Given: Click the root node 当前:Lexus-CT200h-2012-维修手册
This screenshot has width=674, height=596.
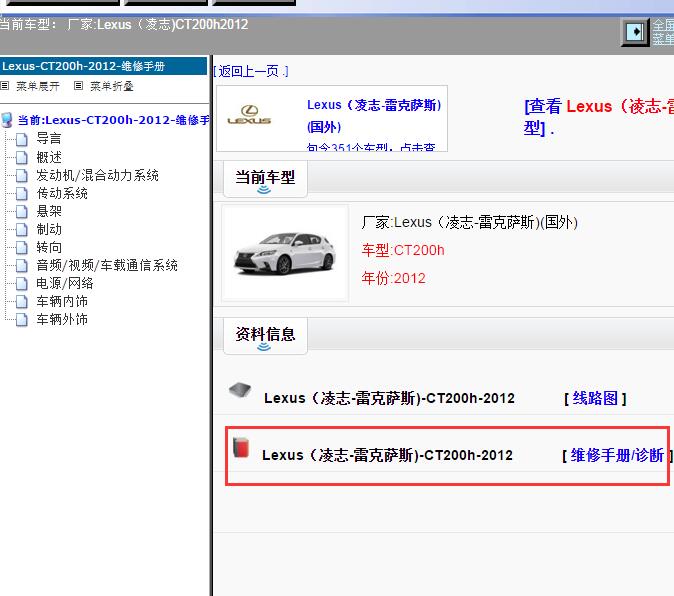Looking at the screenshot, I should (x=113, y=120).
